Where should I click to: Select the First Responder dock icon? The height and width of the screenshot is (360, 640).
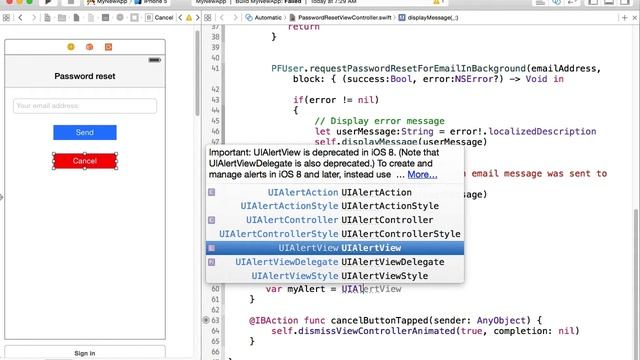pyautogui.click(x=89, y=47)
